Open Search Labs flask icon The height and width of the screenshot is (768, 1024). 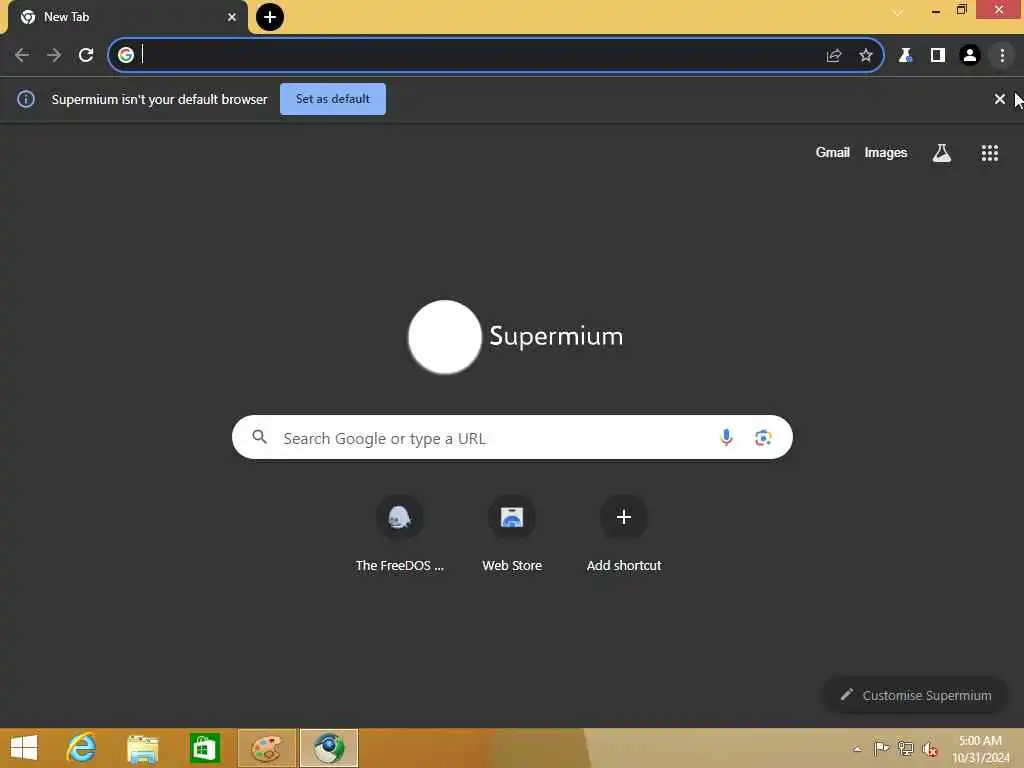[942, 153]
